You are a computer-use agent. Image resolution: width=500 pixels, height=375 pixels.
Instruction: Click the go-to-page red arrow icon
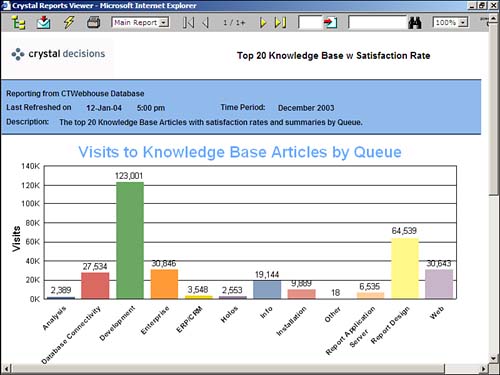[x=330, y=23]
